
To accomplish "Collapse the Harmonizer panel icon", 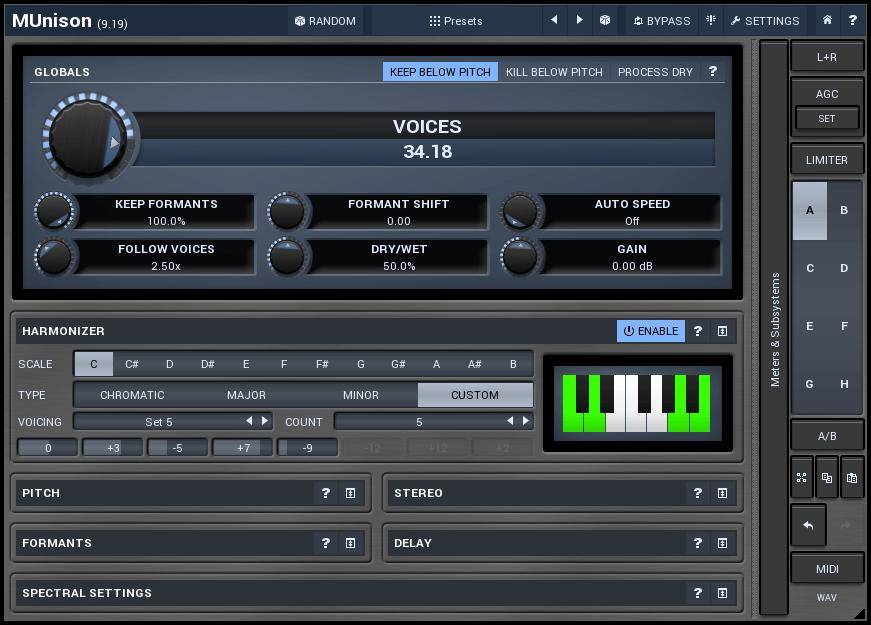I will [x=722, y=331].
